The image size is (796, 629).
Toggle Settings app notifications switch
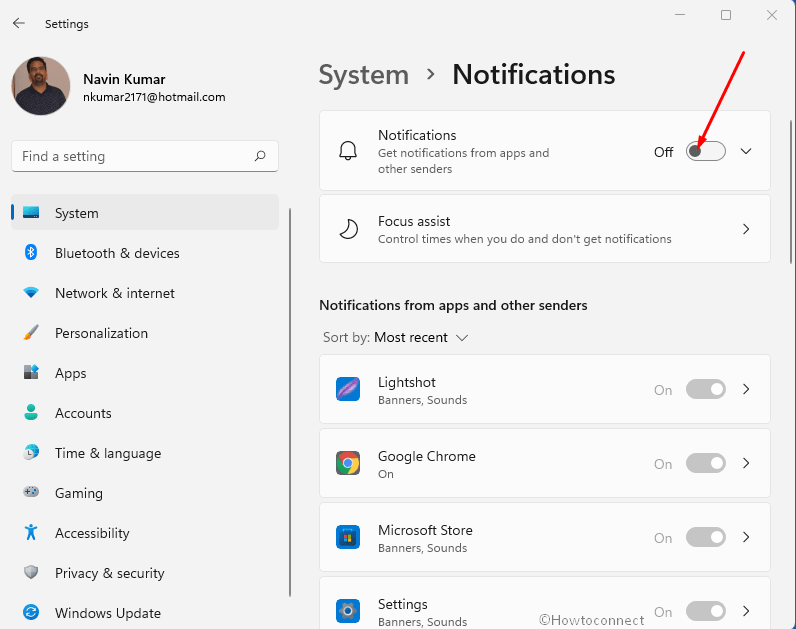(706, 611)
